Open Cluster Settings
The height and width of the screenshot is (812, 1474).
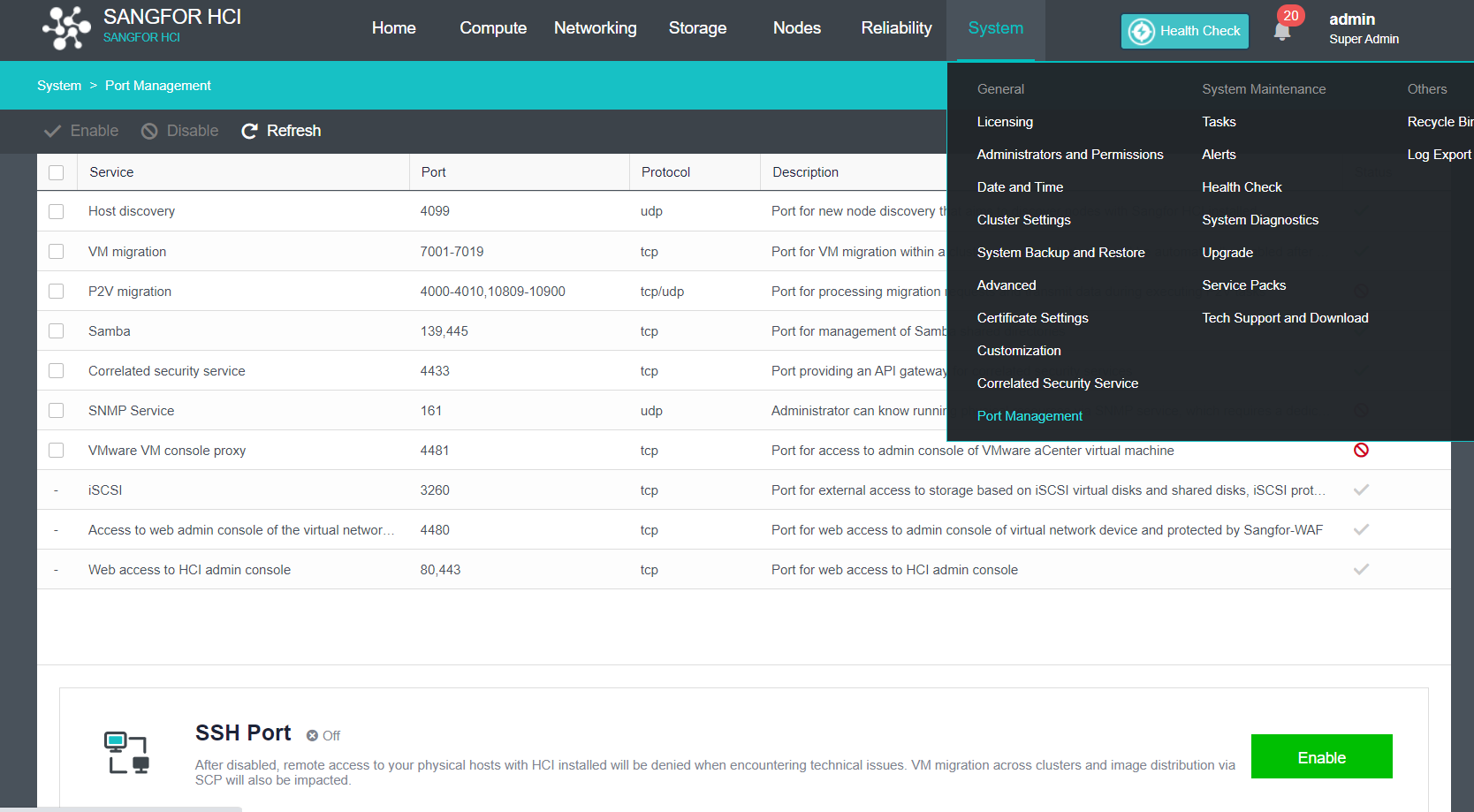1023,220
